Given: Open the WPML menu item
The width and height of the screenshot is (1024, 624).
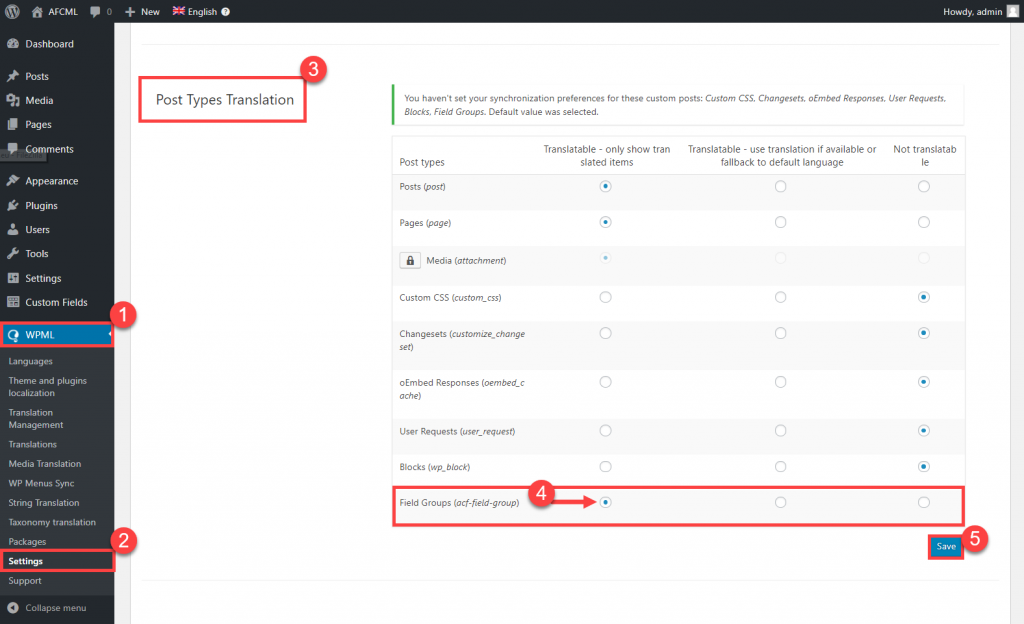Looking at the screenshot, I should pyautogui.click(x=57, y=335).
